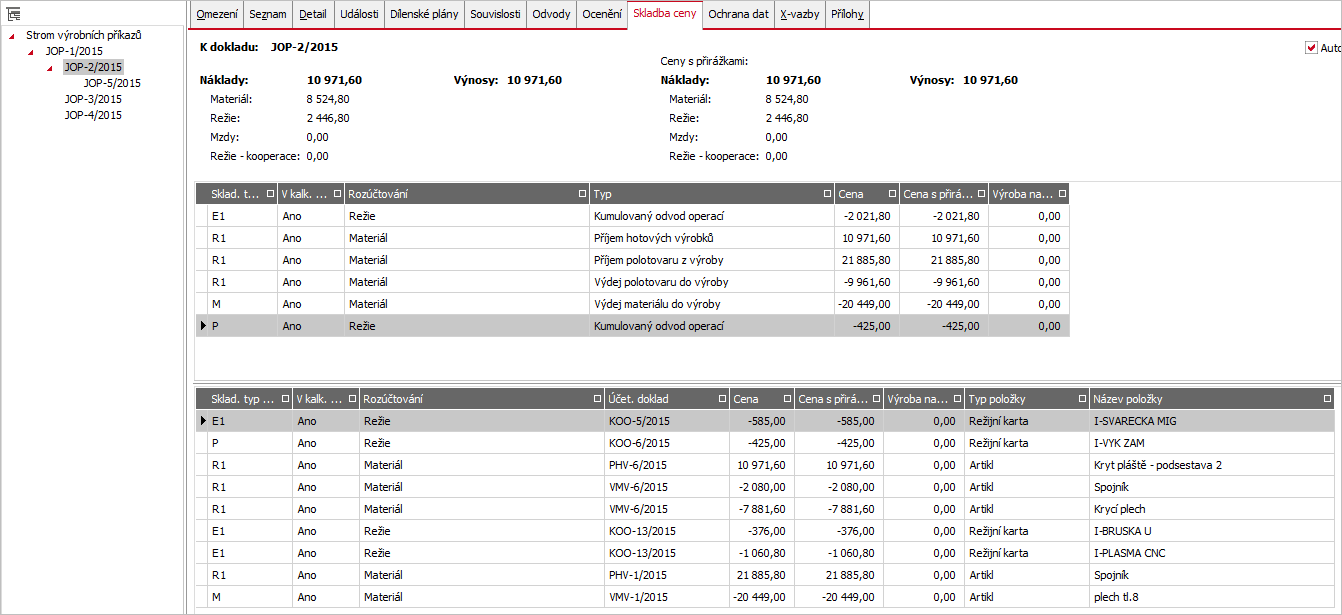Viewport: 1342px width, 615px height.
Task: Collapse the JOP-1/2015 tree node
Action: coord(30,52)
